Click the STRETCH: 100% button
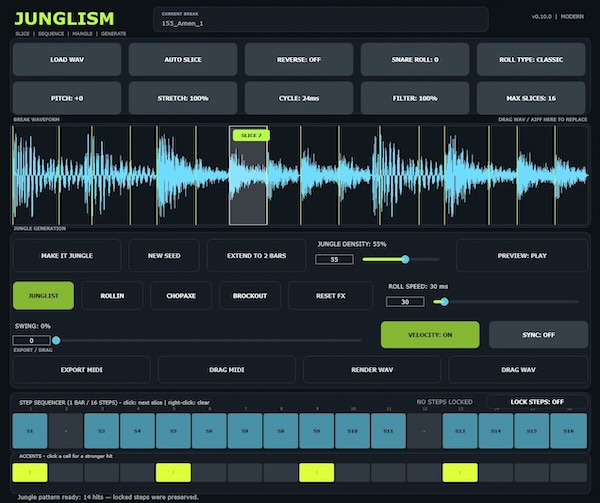 [x=183, y=98]
